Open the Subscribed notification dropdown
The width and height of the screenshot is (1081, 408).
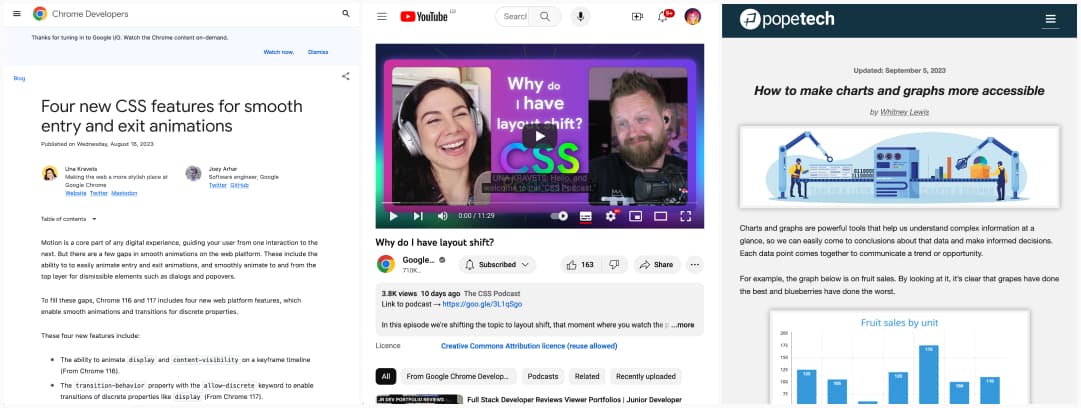[x=497, y=265]
